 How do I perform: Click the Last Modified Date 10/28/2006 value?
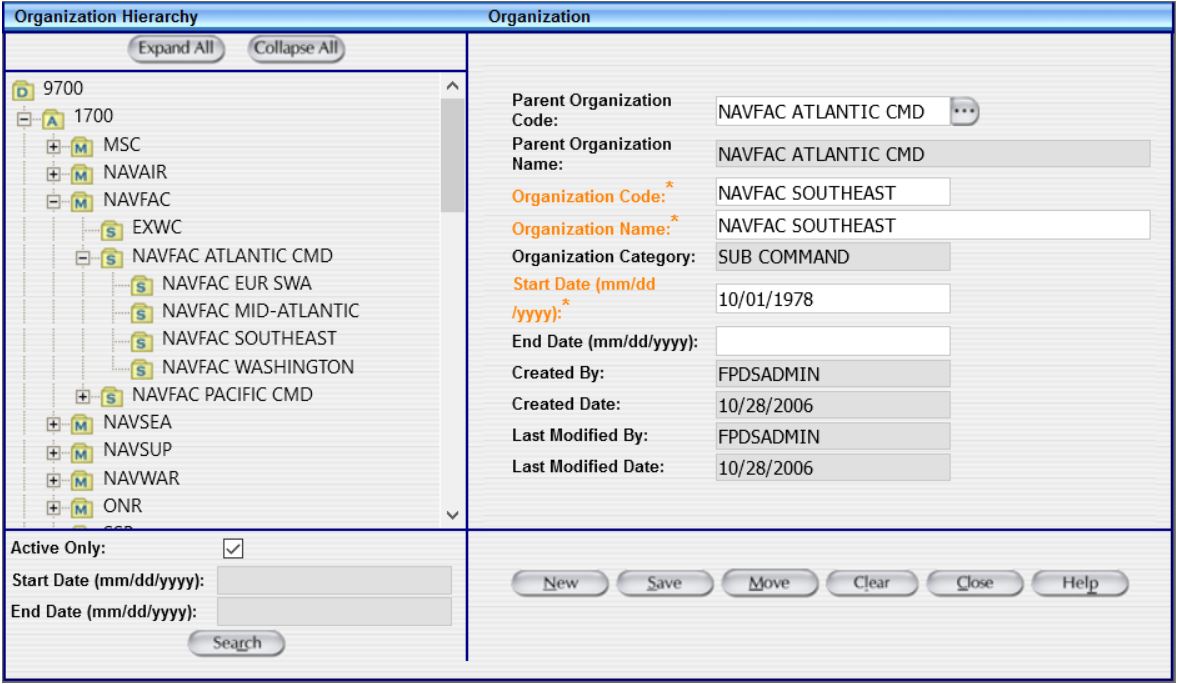click(832, 468)
